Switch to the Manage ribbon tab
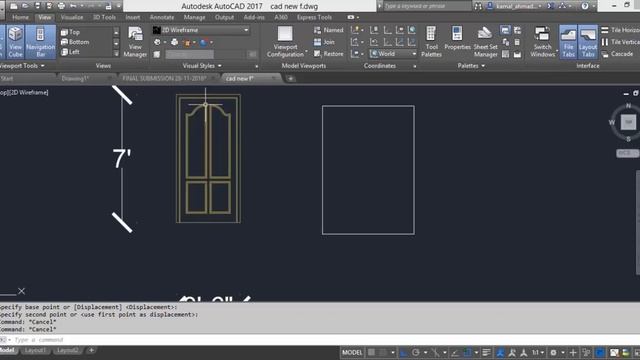Image resolution: width=640 pixels, height=360 pixels. point(194,18)
